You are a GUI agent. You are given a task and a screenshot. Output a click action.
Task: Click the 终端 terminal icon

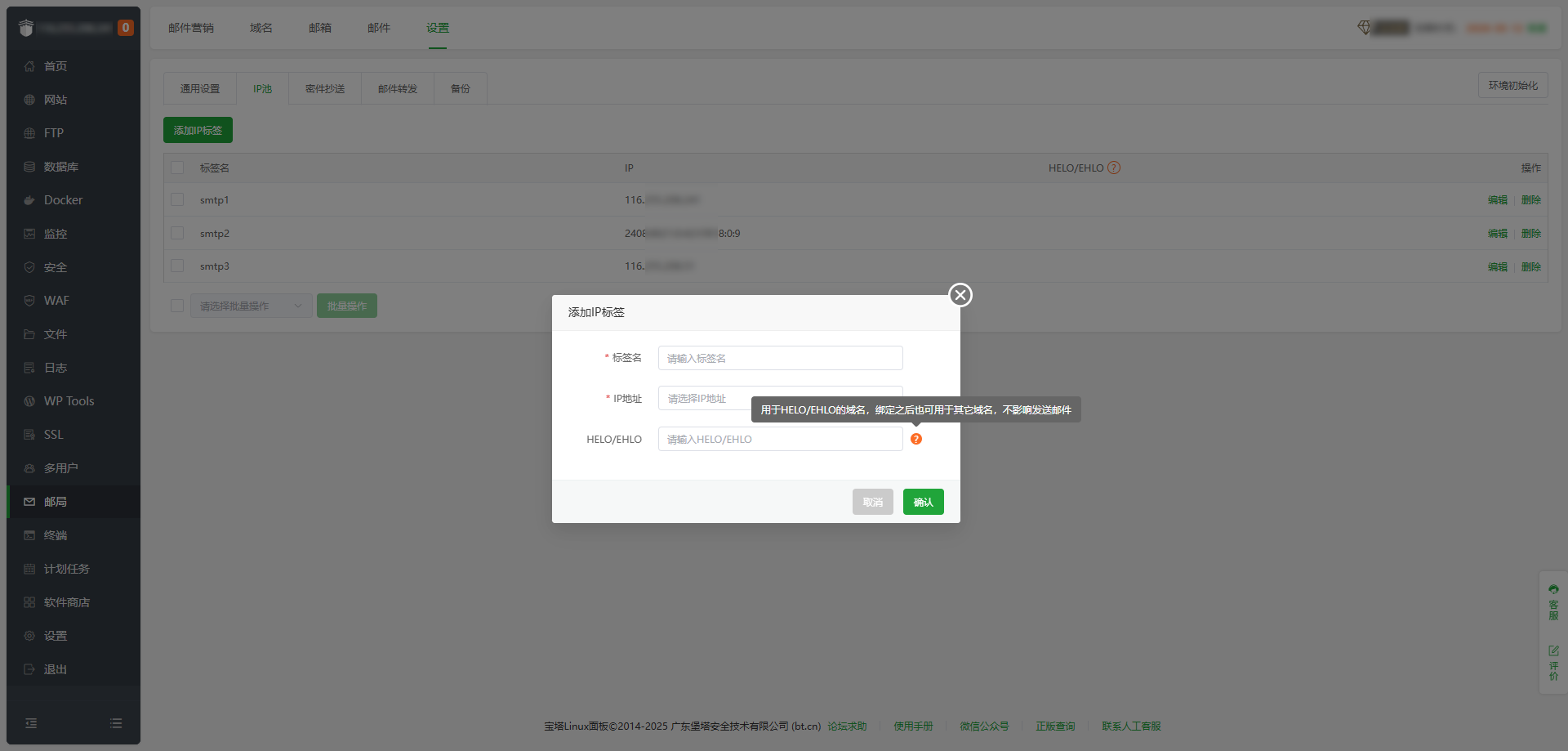tap(29, 535)
